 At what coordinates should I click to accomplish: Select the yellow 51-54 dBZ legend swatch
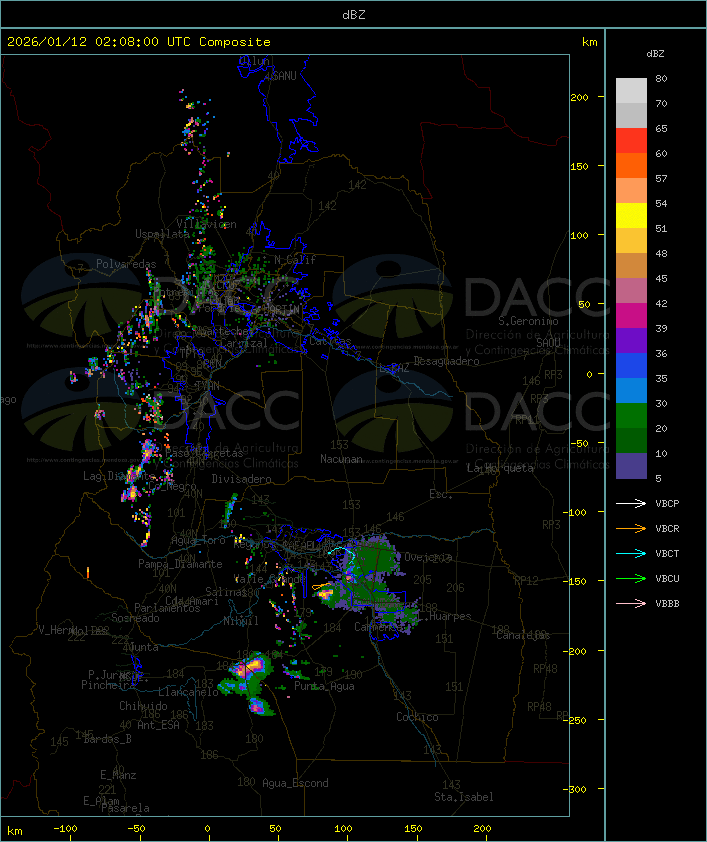[x=631, y=216]
